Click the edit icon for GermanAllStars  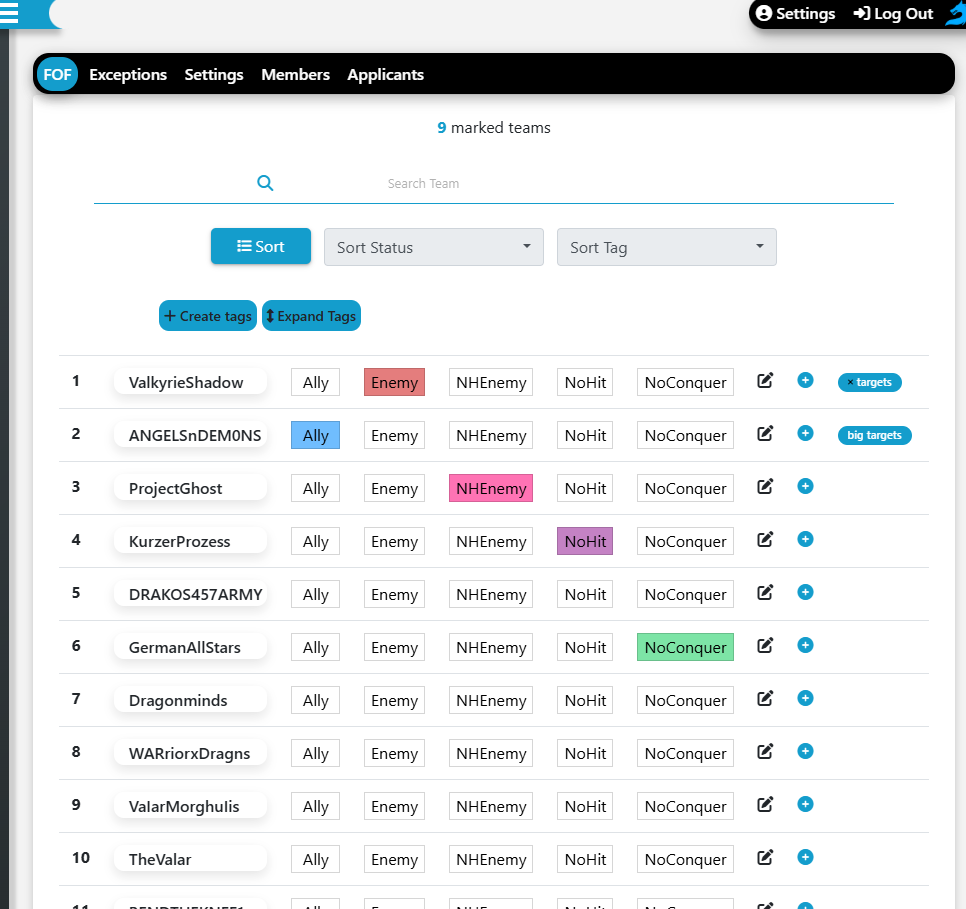pos(765,646)
